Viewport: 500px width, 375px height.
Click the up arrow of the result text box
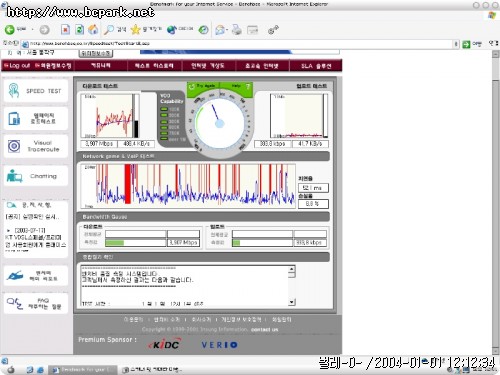click(292, 269)
